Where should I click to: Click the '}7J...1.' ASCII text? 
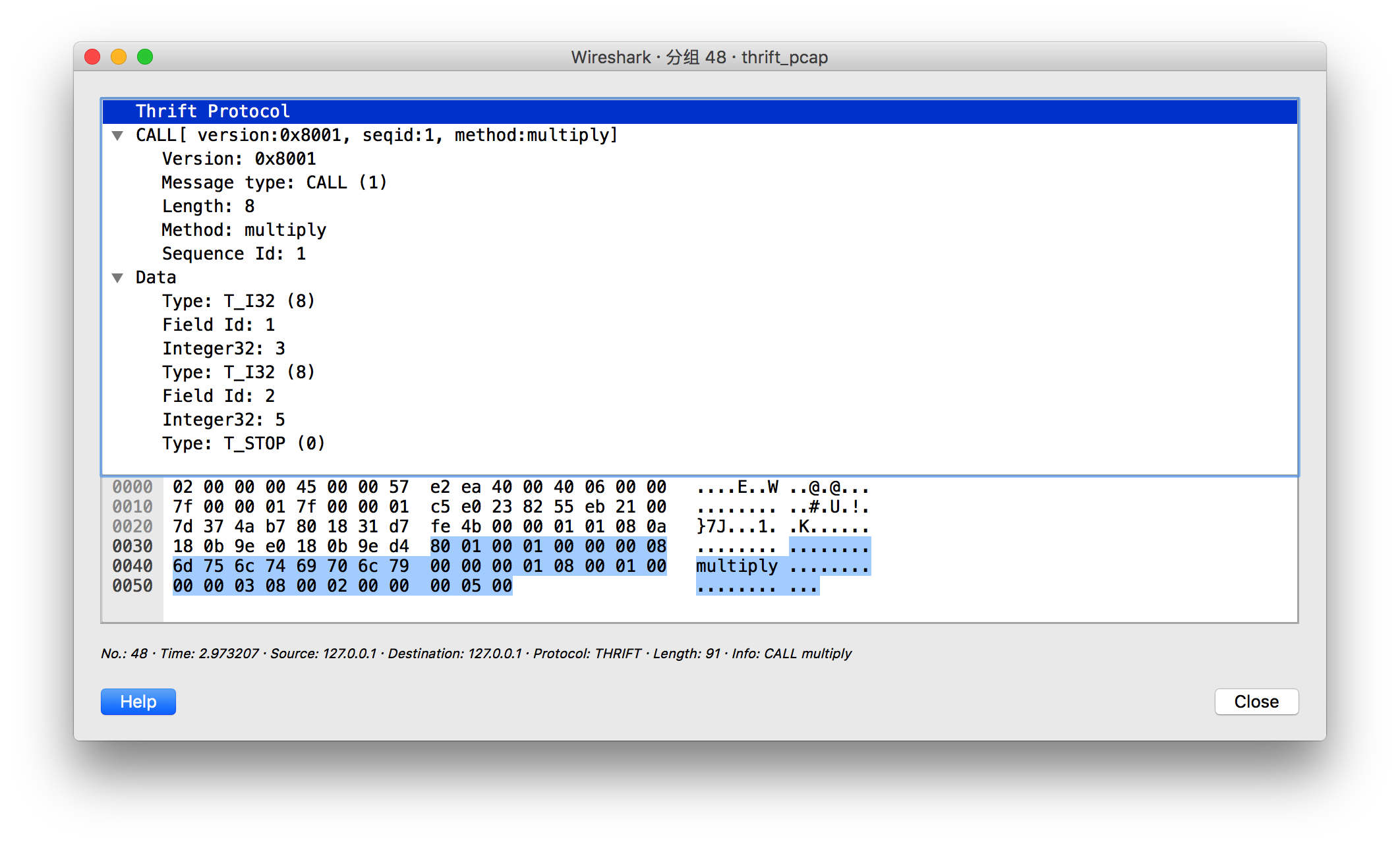click(x=737, y=526)
